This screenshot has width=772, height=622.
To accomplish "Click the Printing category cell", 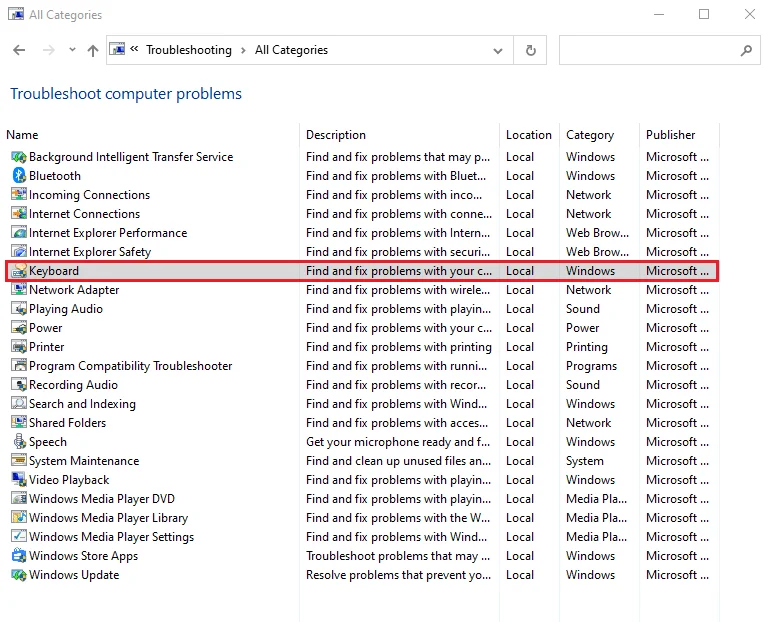I will (587, 347).
